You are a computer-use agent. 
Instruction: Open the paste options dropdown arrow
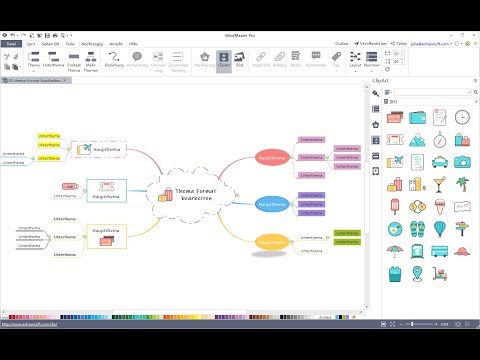(20, 67)
